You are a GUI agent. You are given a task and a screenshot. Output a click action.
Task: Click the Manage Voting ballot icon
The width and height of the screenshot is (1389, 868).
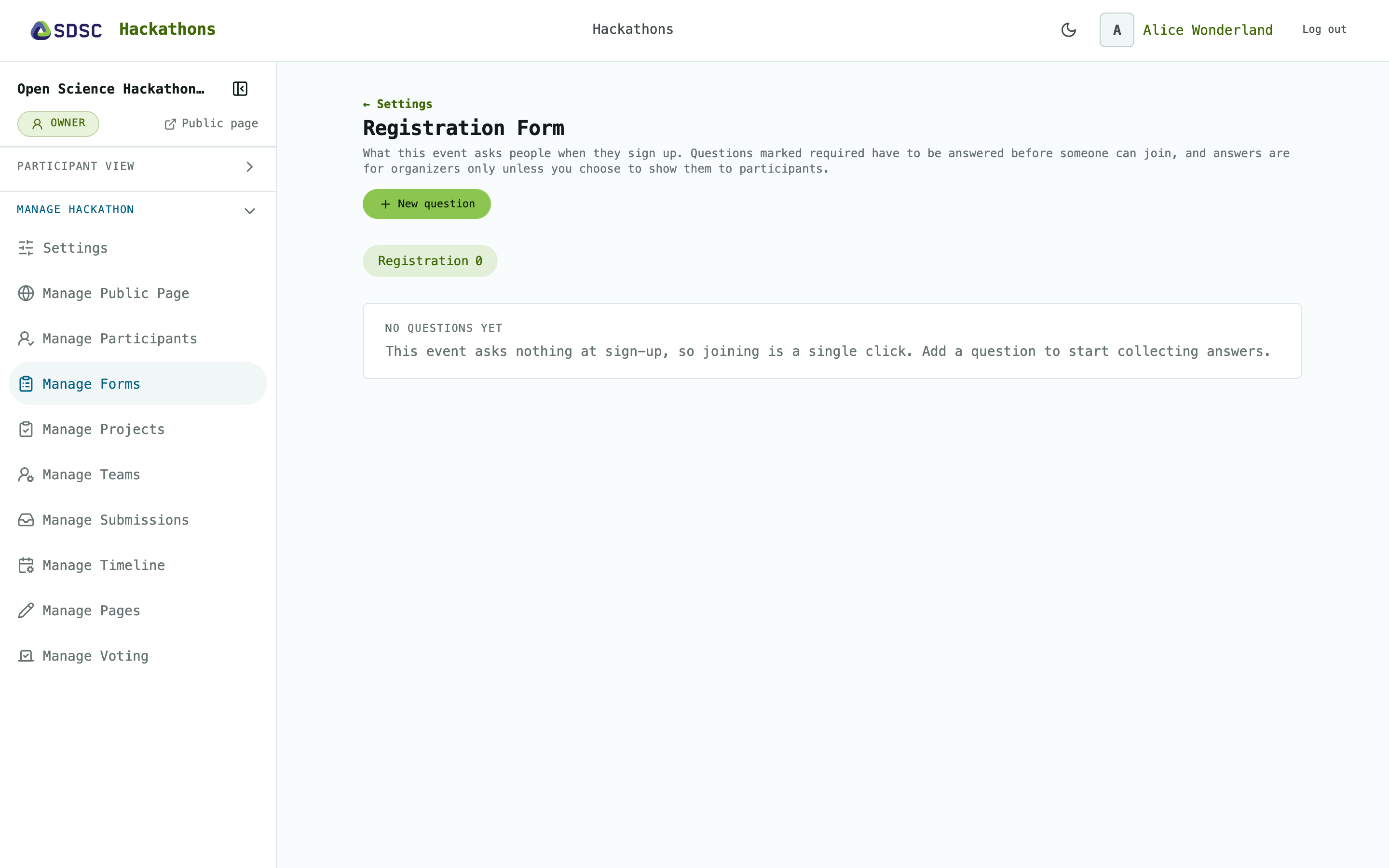(x=26, y=656)
